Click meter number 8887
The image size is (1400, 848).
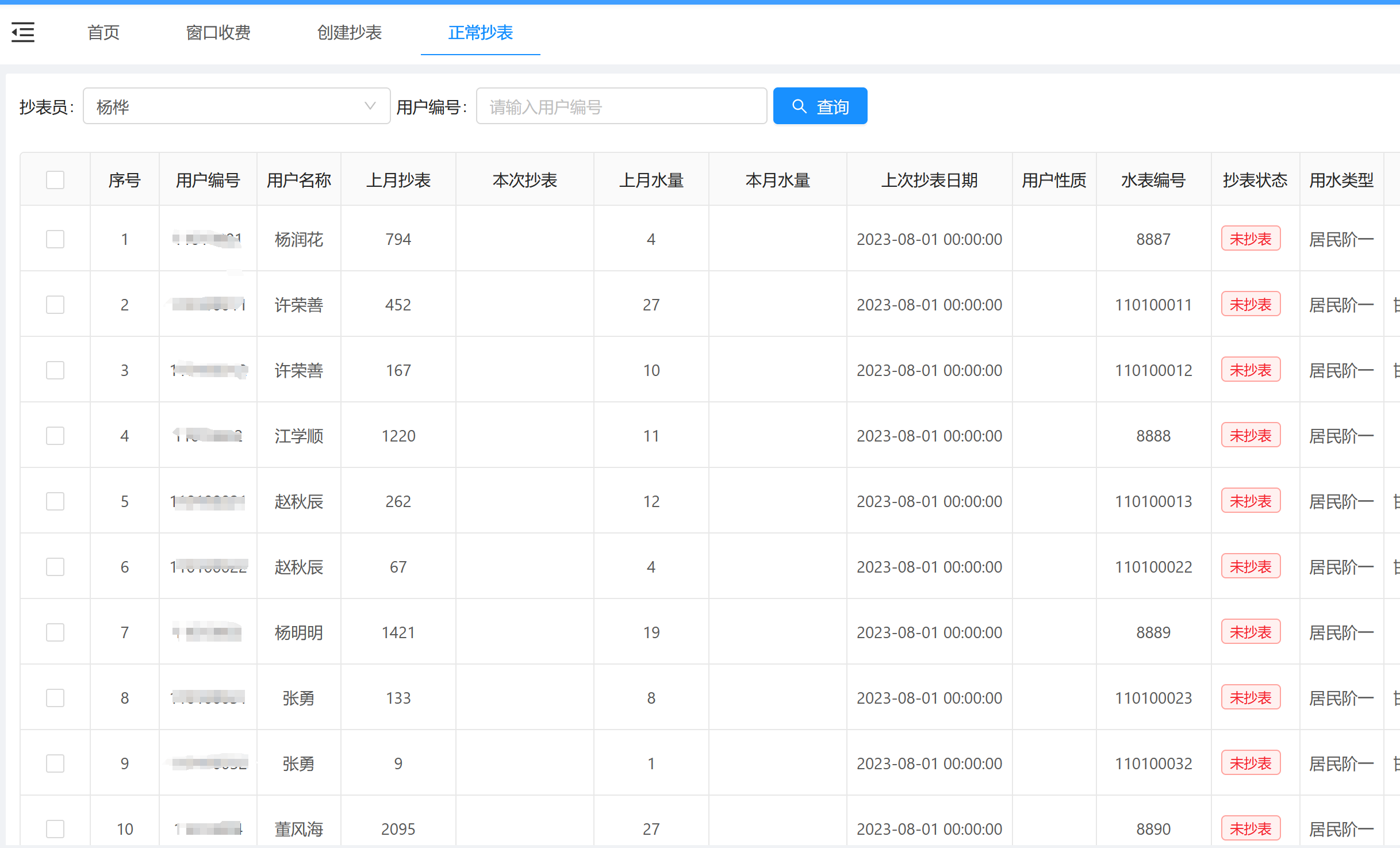[1154, 239]
